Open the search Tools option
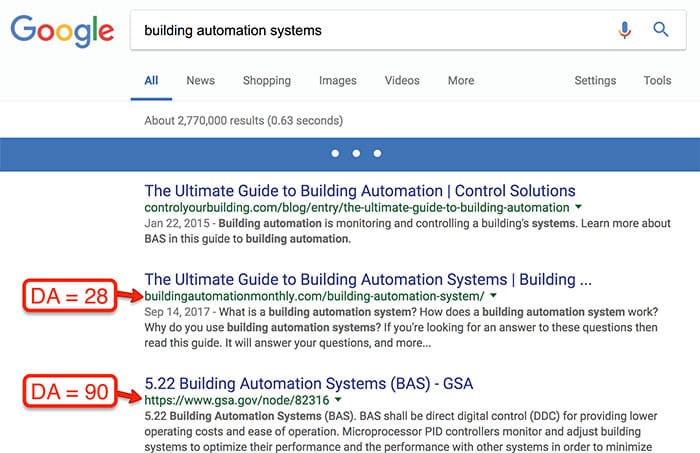This screenshot has width=700, height=453. (657, 81)
